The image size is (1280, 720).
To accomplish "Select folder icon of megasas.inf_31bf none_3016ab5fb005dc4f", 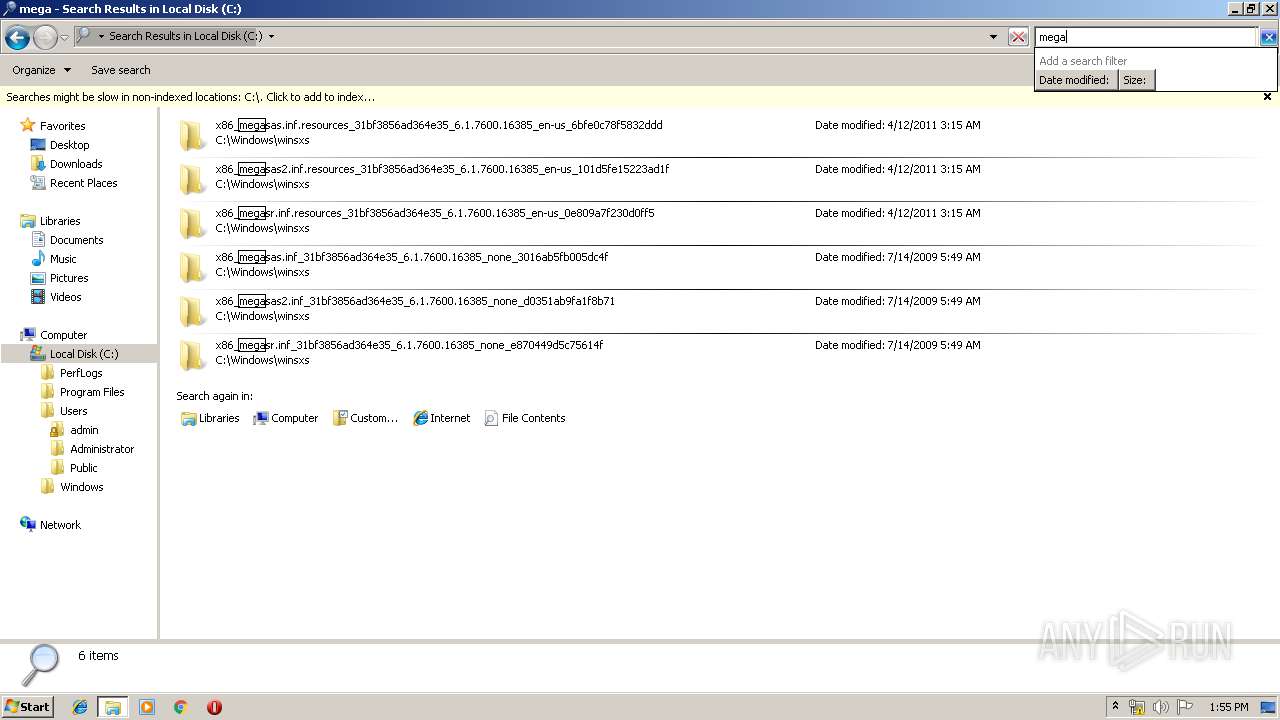I will click(192, 266).
